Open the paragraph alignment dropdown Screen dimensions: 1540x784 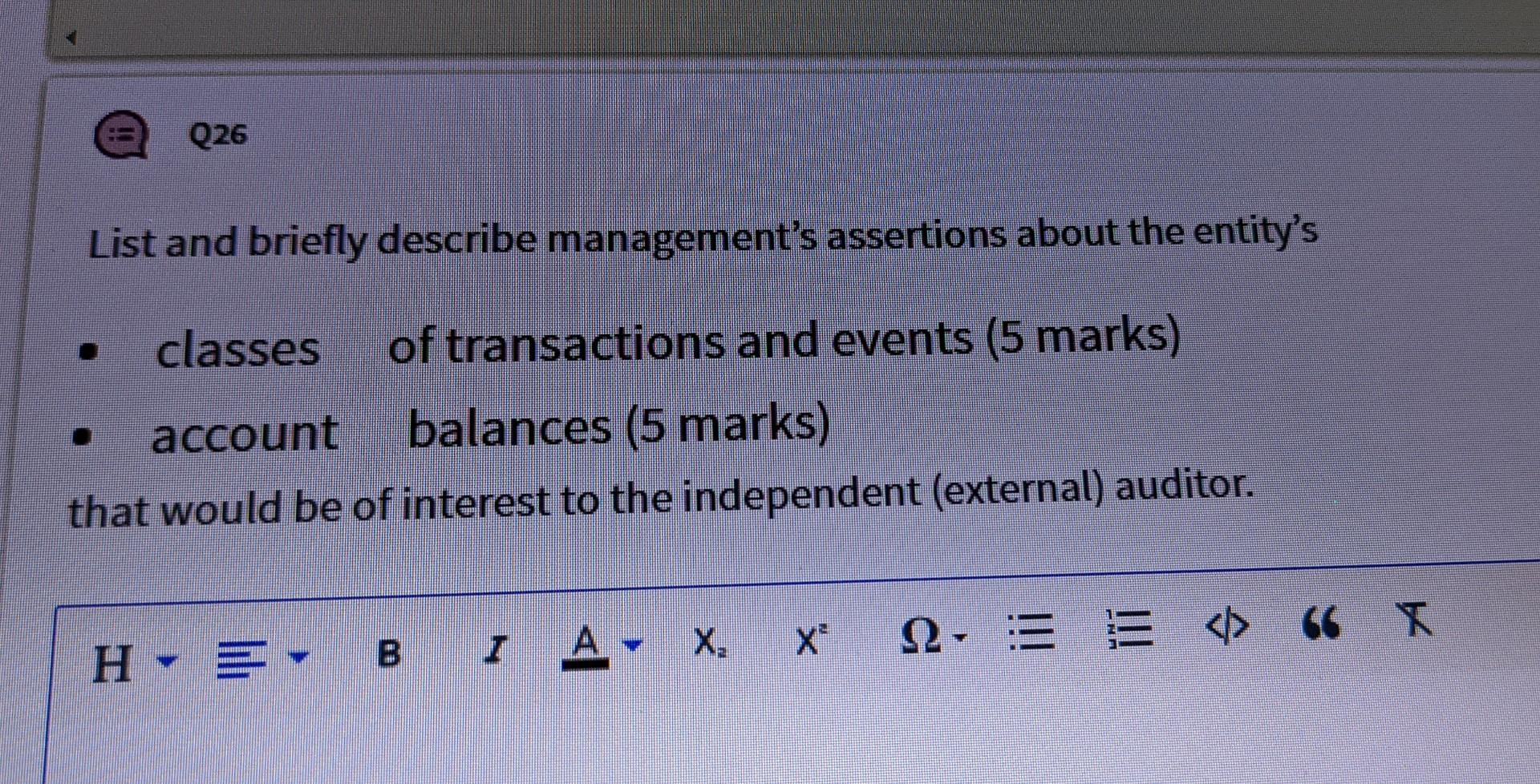(x=243, y=657)
